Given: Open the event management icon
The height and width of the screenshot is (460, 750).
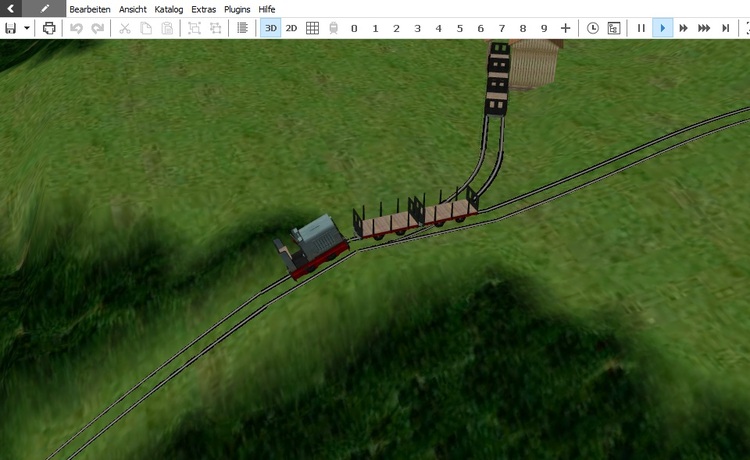Looking at the screenshot, I should [x=614, y=28].
